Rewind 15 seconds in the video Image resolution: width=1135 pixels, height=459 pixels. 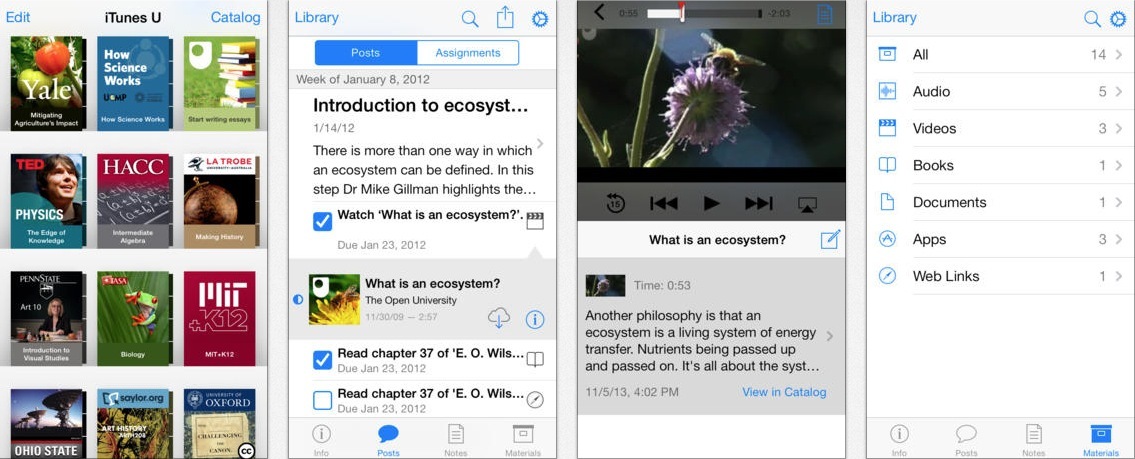[x=615, y=203]
